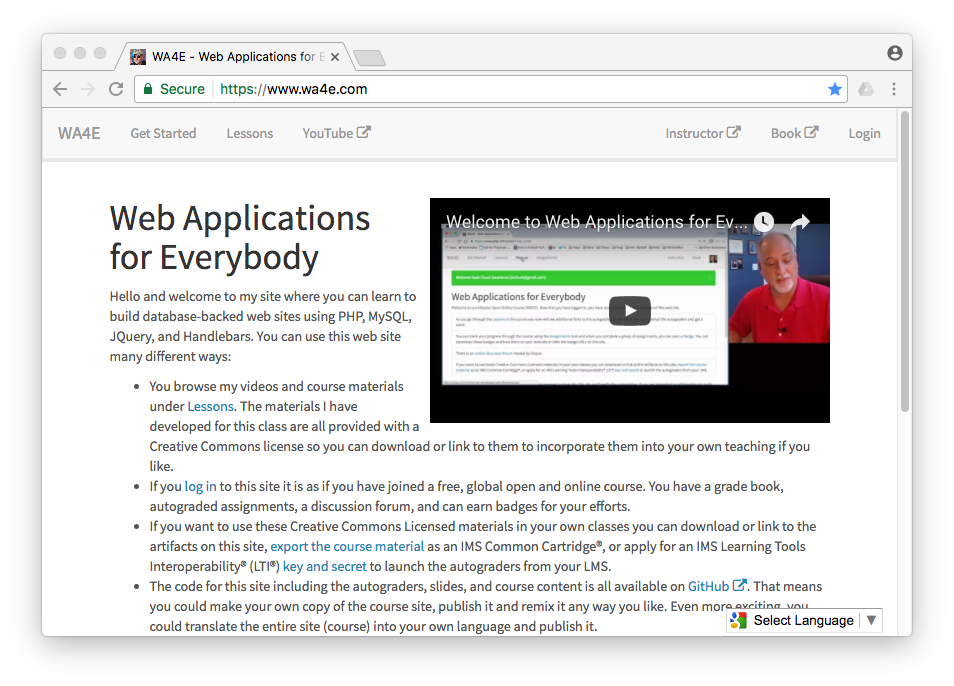The image size is (954, 686).
Task: Click the red macOS window close button
Action: (60, 53)
